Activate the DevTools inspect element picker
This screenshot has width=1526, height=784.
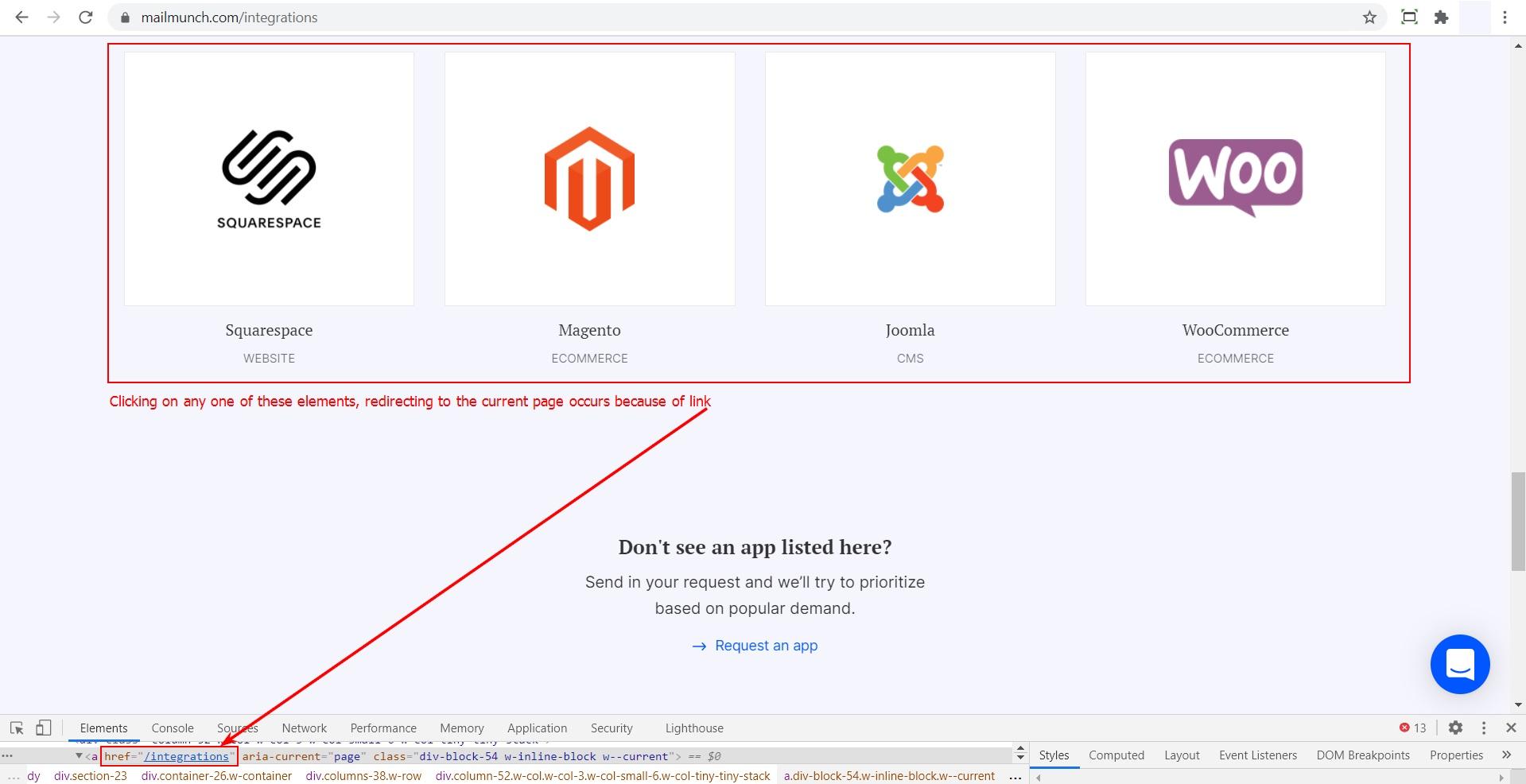tap(17, 728)
